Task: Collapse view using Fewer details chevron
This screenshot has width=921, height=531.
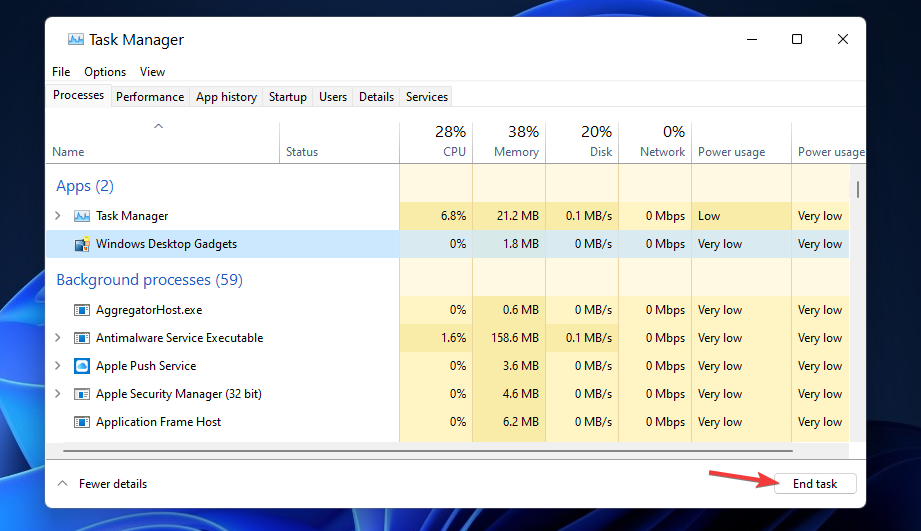Action: (x=62, y=483)
